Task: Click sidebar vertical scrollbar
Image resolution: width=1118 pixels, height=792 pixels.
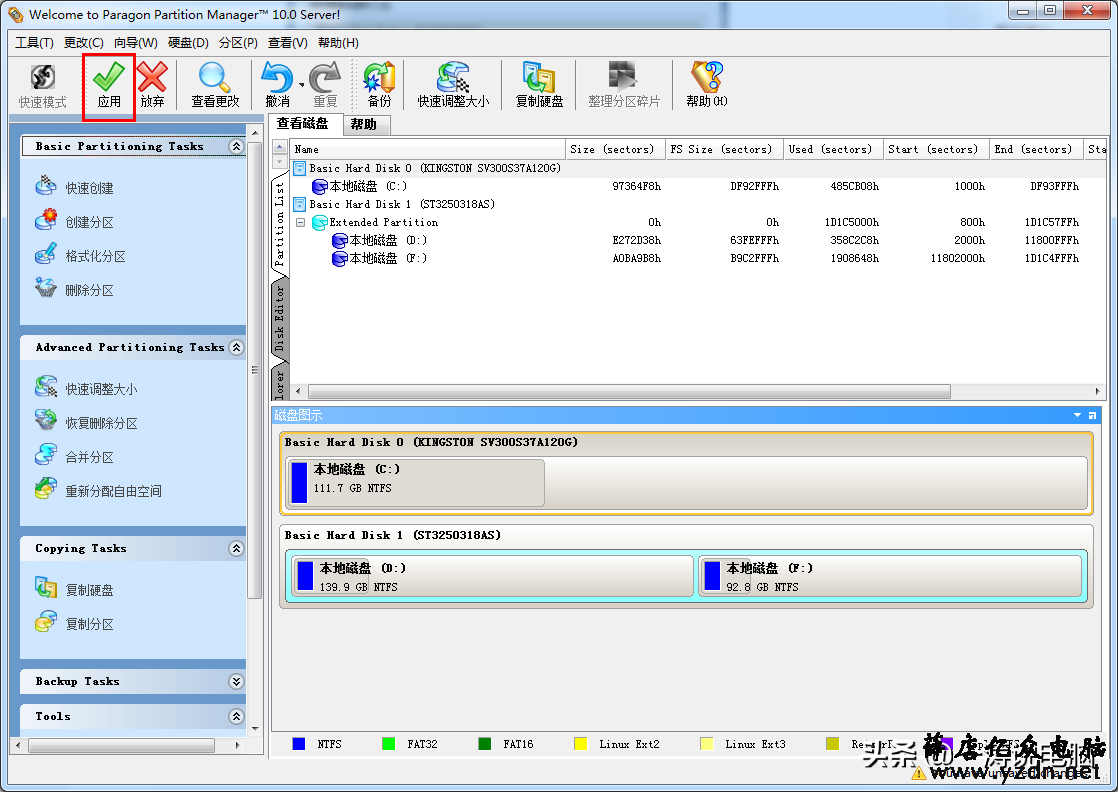Action: 255,369
